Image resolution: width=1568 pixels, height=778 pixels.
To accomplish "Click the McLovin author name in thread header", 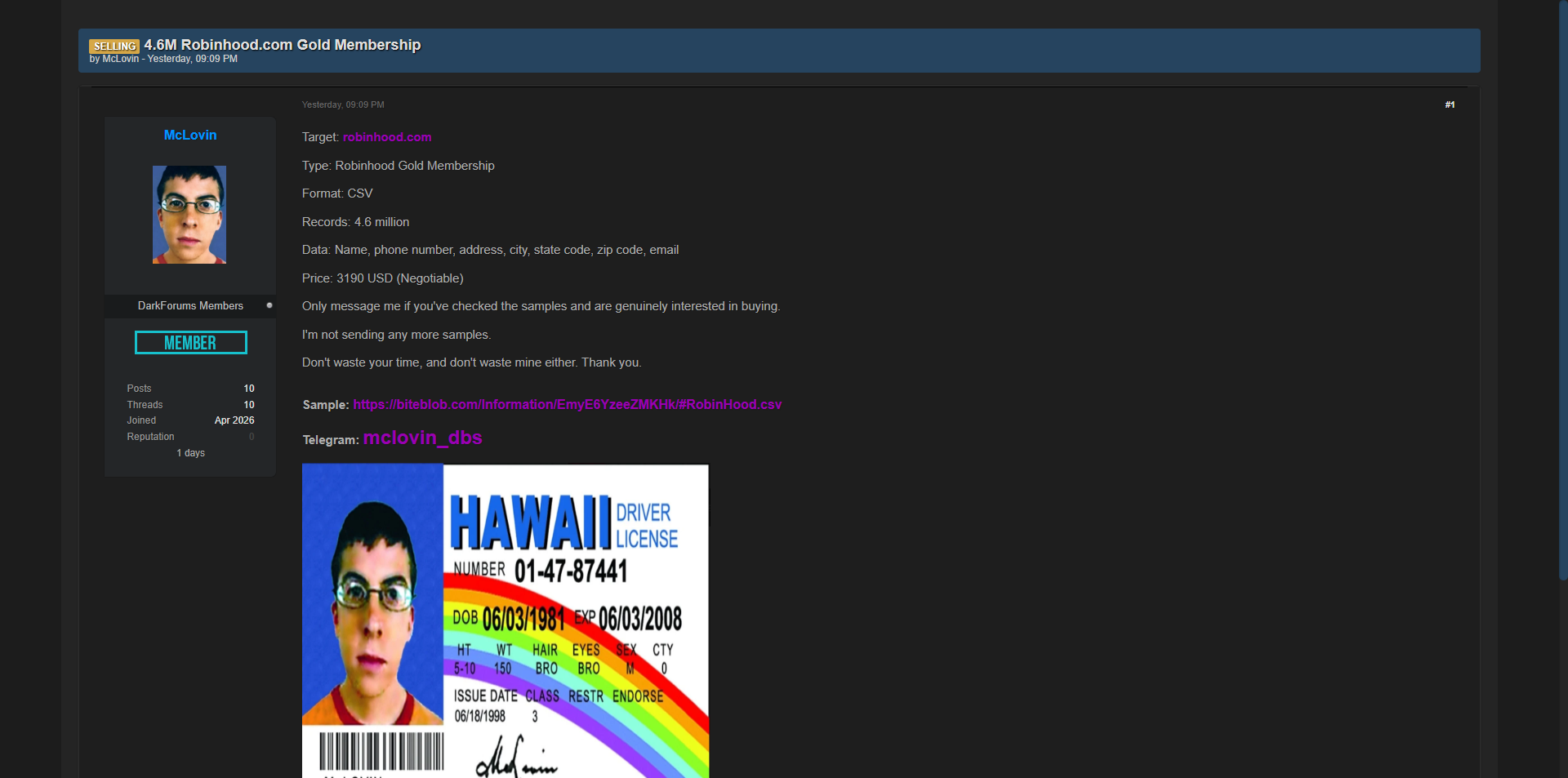I will [120, 59].
